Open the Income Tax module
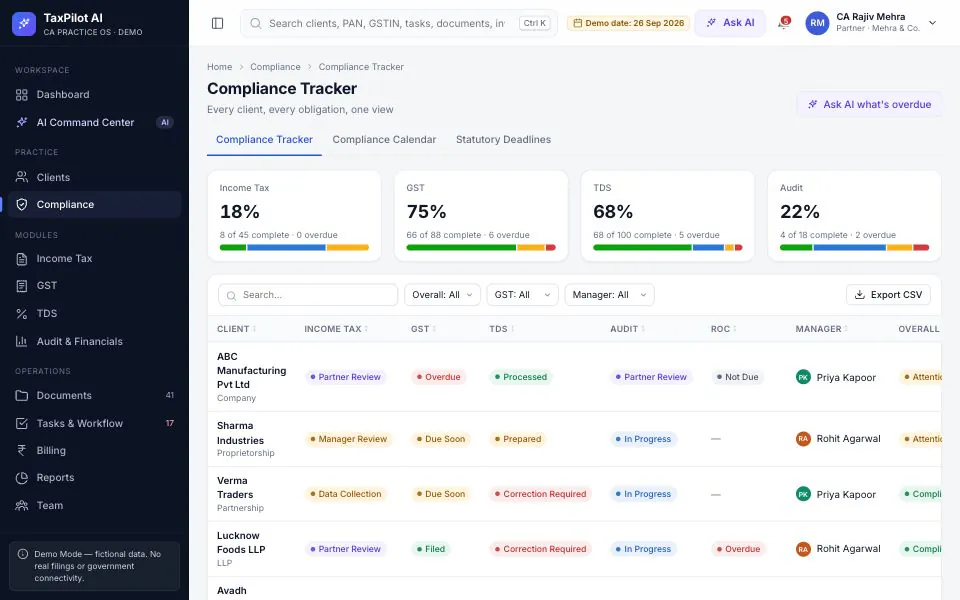Screen dimensions: 960x600 point(94,259)
